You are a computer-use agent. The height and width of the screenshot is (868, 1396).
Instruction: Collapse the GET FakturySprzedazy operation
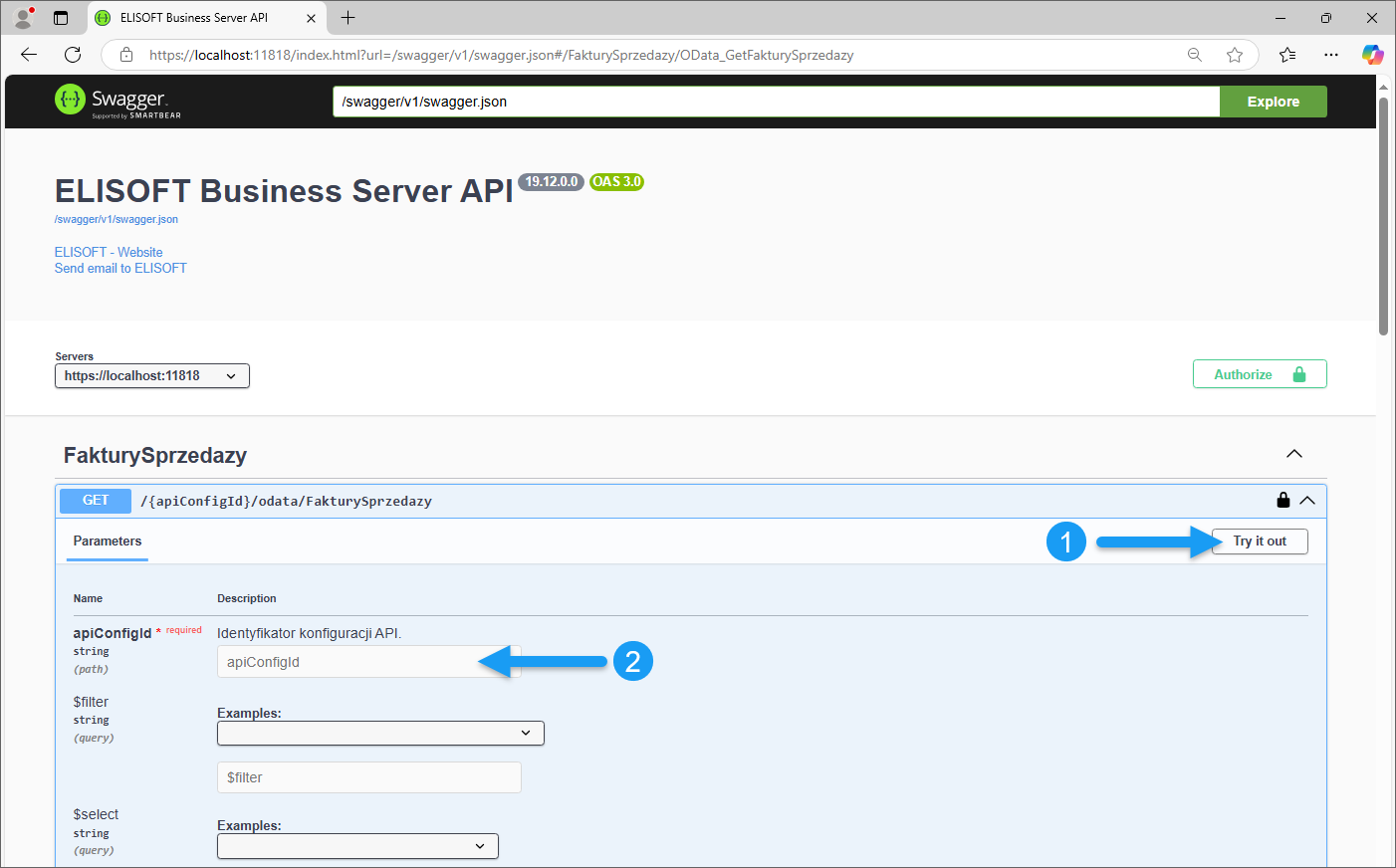pos(1307,501)
